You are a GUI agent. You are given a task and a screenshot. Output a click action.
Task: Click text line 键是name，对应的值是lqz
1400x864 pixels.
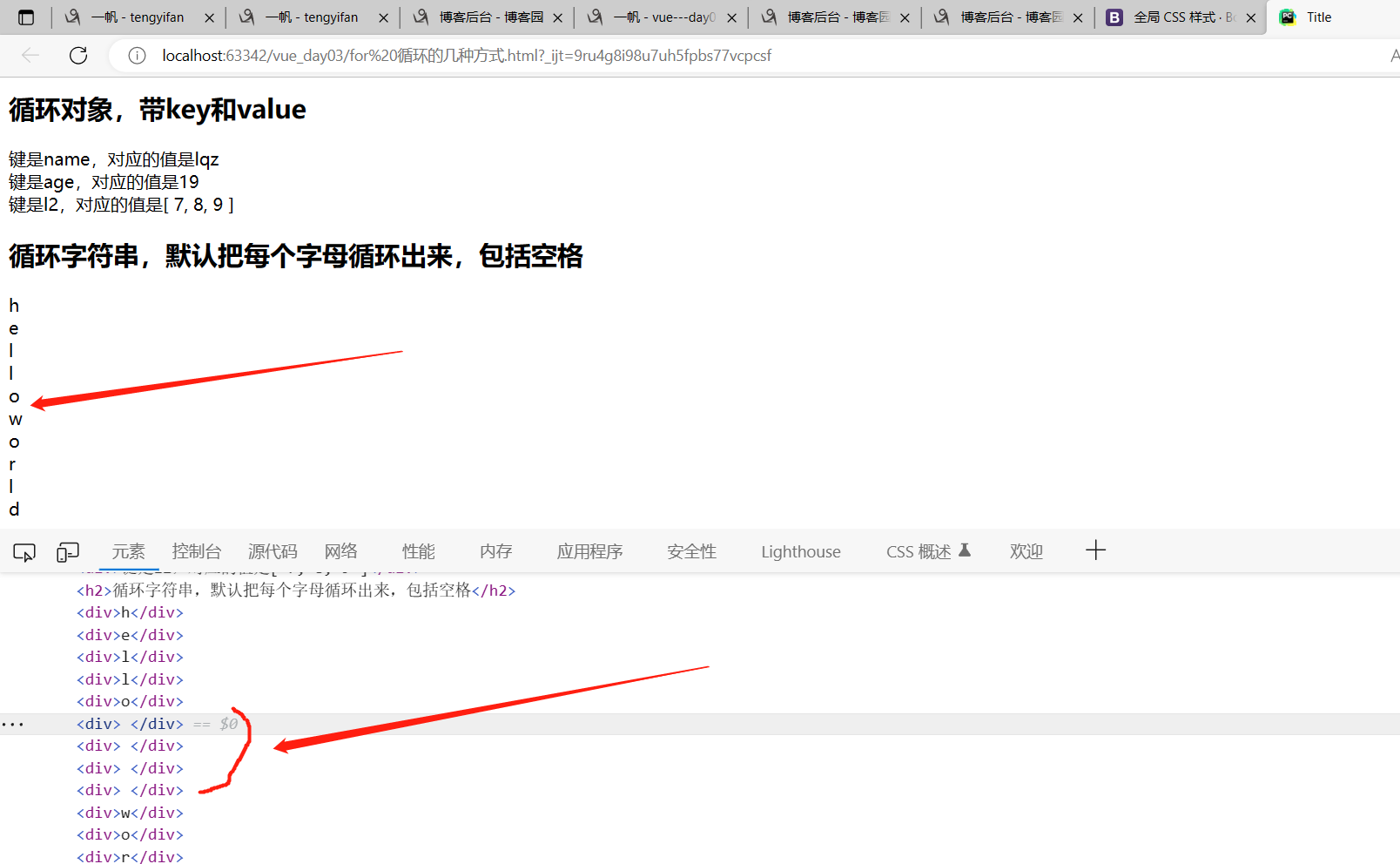114,159
